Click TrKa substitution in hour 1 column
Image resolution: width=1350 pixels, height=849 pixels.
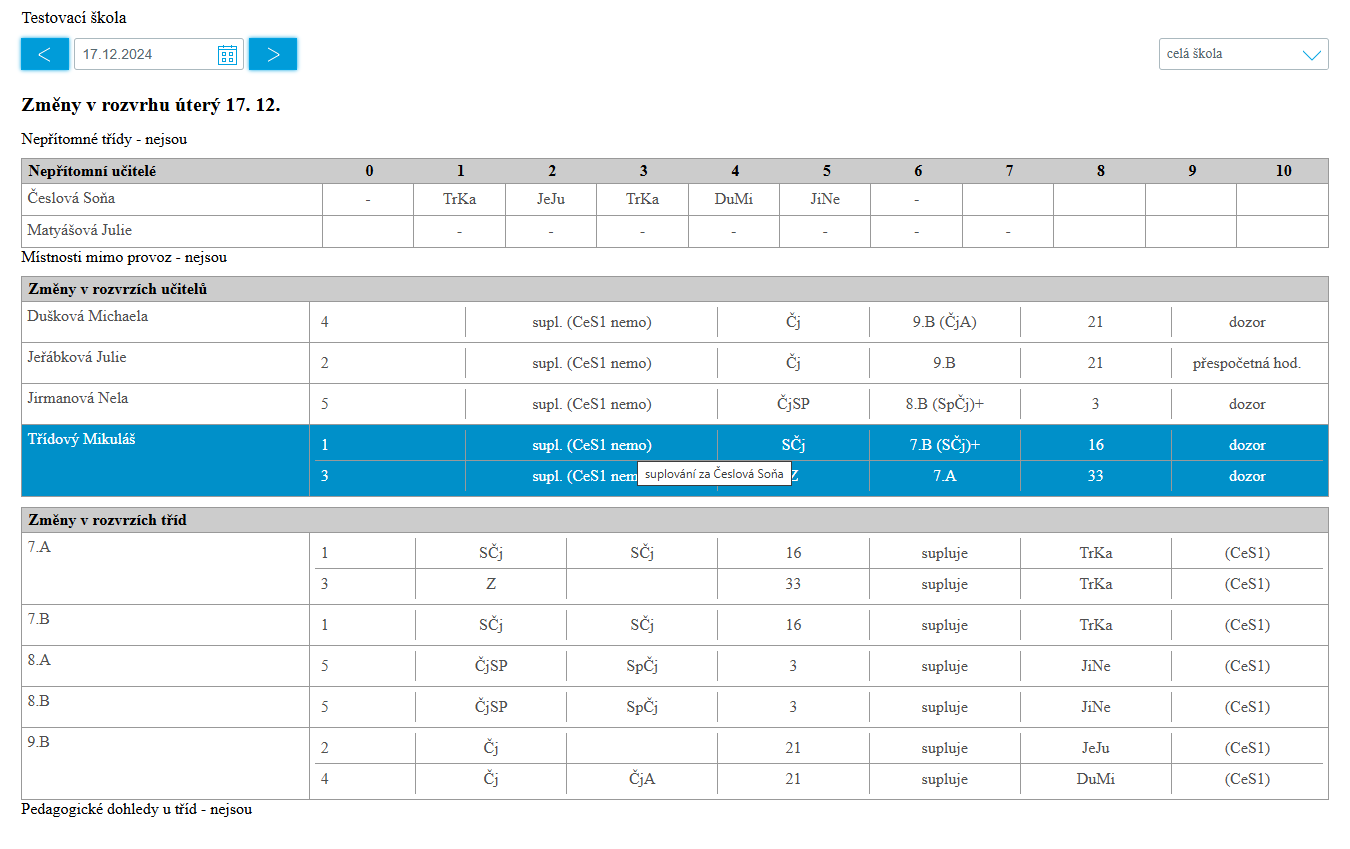click(x=460, y=199)
